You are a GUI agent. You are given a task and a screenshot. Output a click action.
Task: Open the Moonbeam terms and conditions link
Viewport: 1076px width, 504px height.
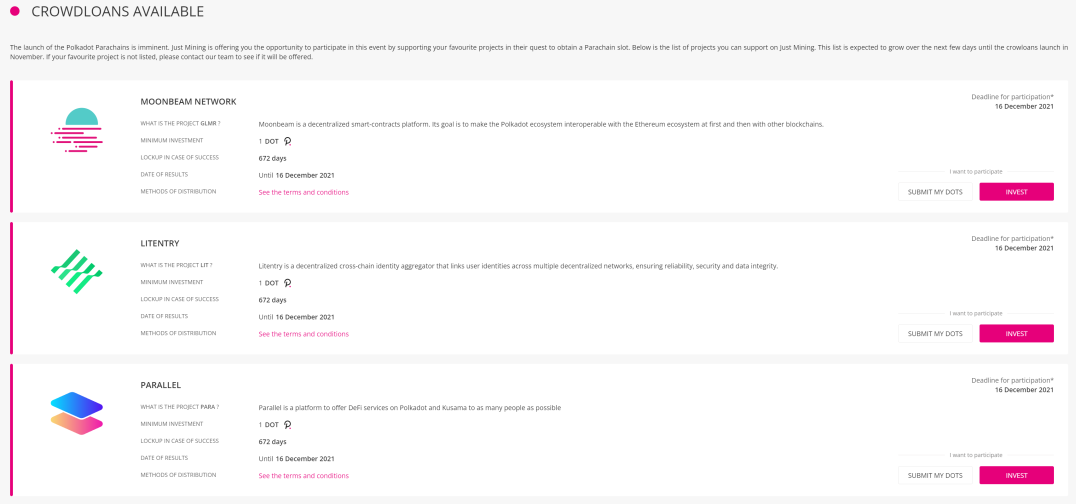pyautogui.click(x=303, y=192)
